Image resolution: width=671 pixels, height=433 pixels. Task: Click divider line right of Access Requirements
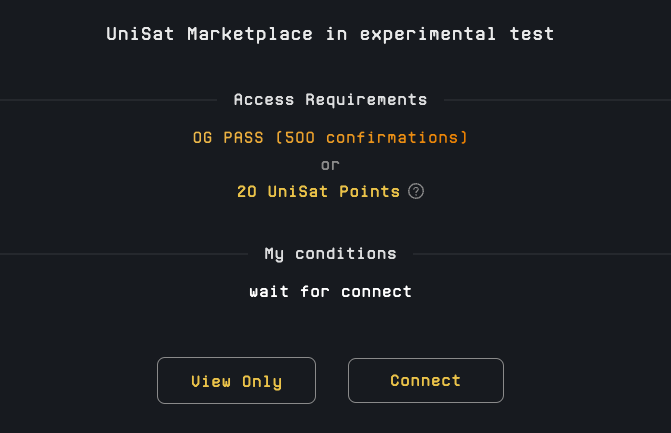[x=556, y=100]
